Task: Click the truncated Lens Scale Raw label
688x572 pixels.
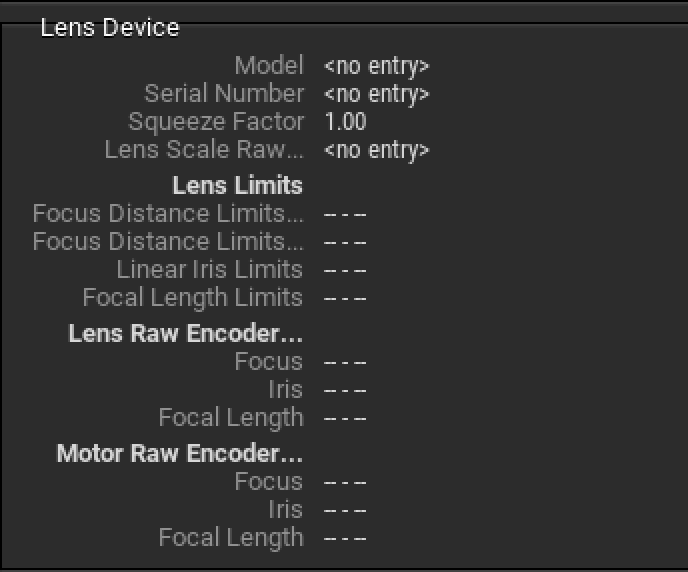Action: tap(204, 150)
